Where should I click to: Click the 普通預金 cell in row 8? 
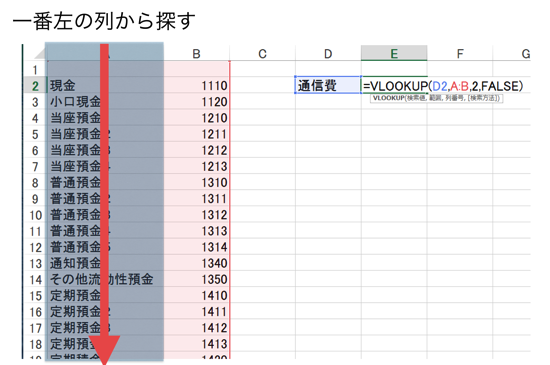pyautogui.click(x=105, y=182)
